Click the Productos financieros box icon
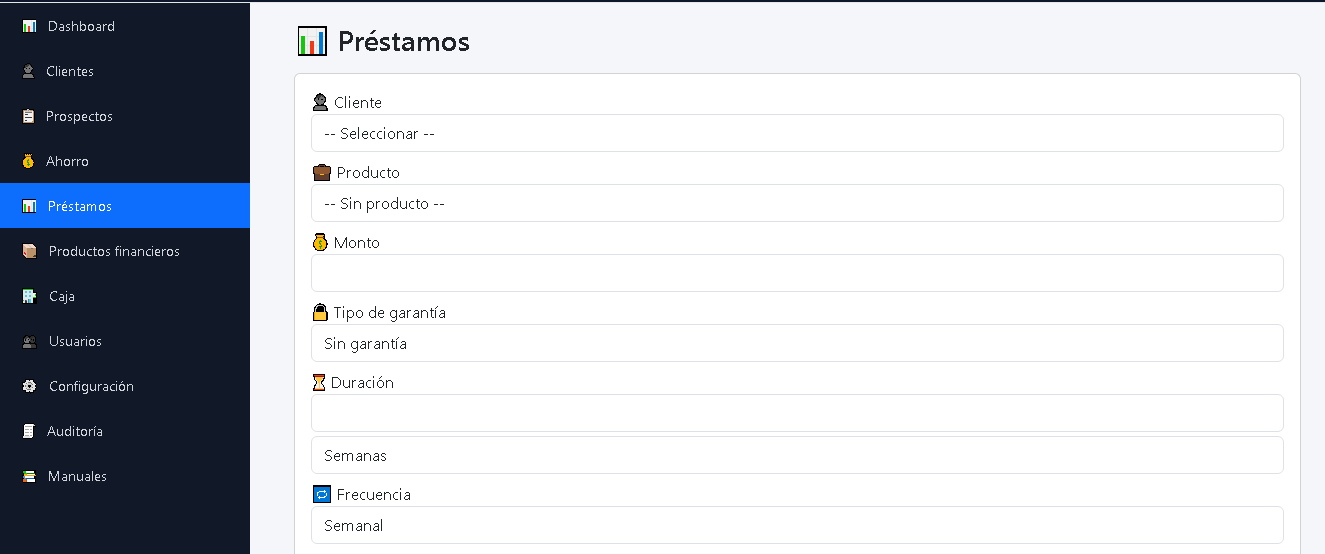Image resolution: width=1325 pixels, height=554 pixels. 29,251
